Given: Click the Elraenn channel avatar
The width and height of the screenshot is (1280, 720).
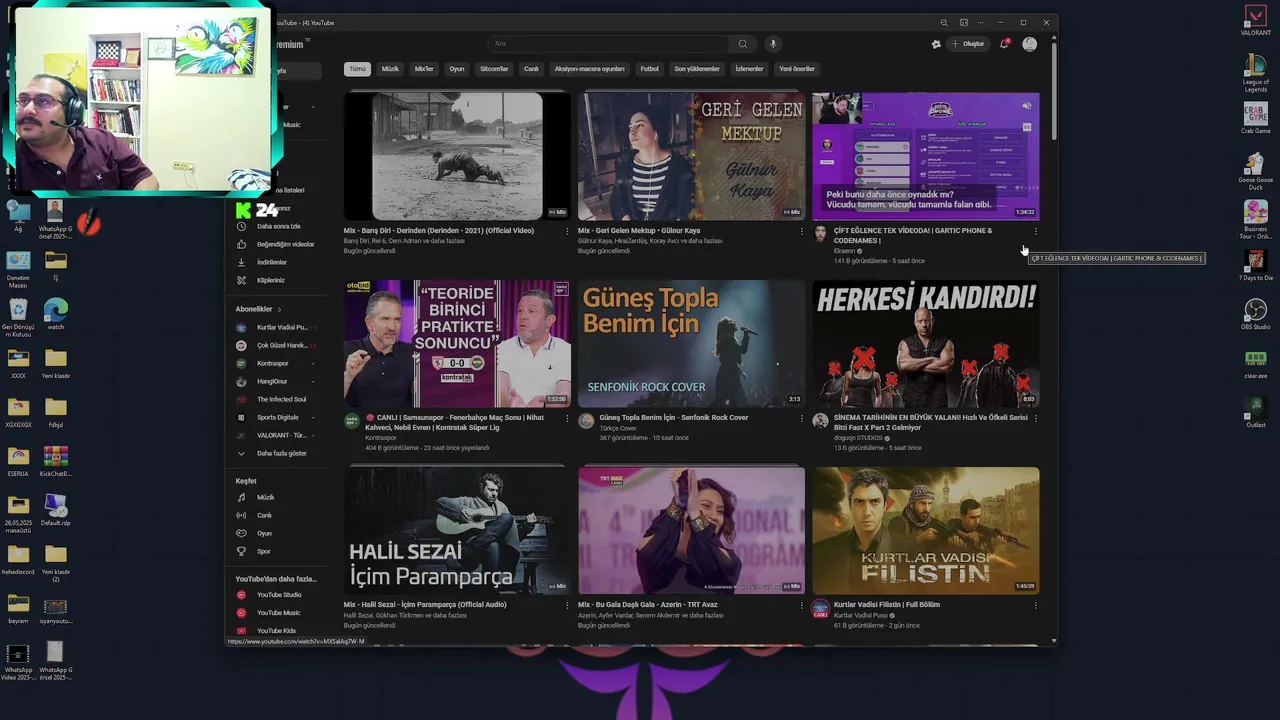Looking at the screenshot, I should [x=820, y=234].
